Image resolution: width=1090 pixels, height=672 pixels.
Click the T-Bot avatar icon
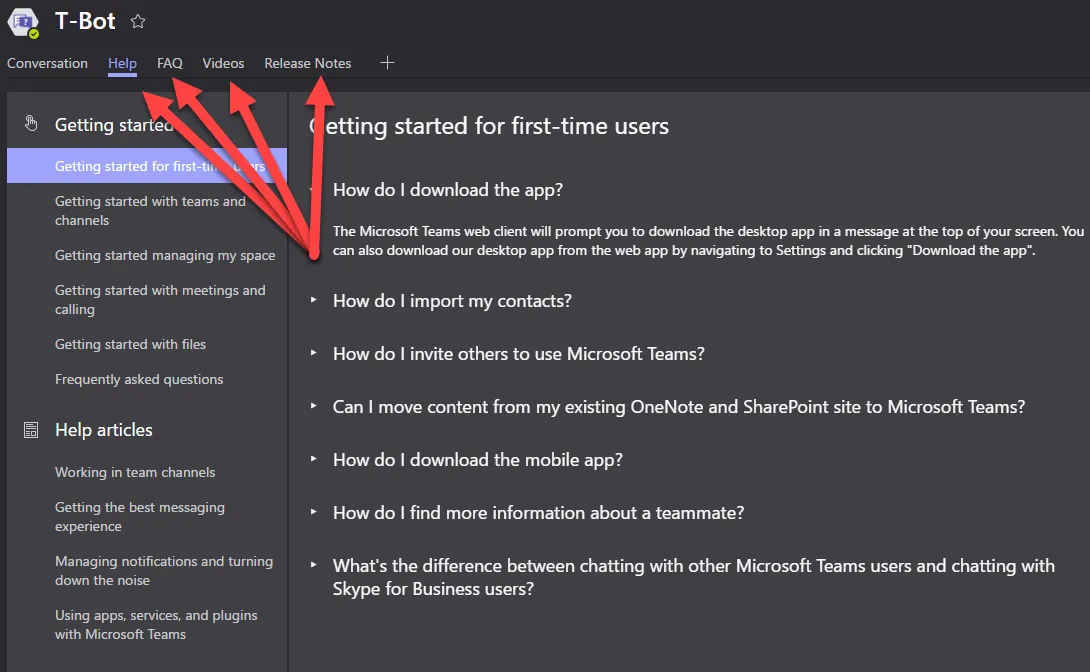(x=22, y=22)
